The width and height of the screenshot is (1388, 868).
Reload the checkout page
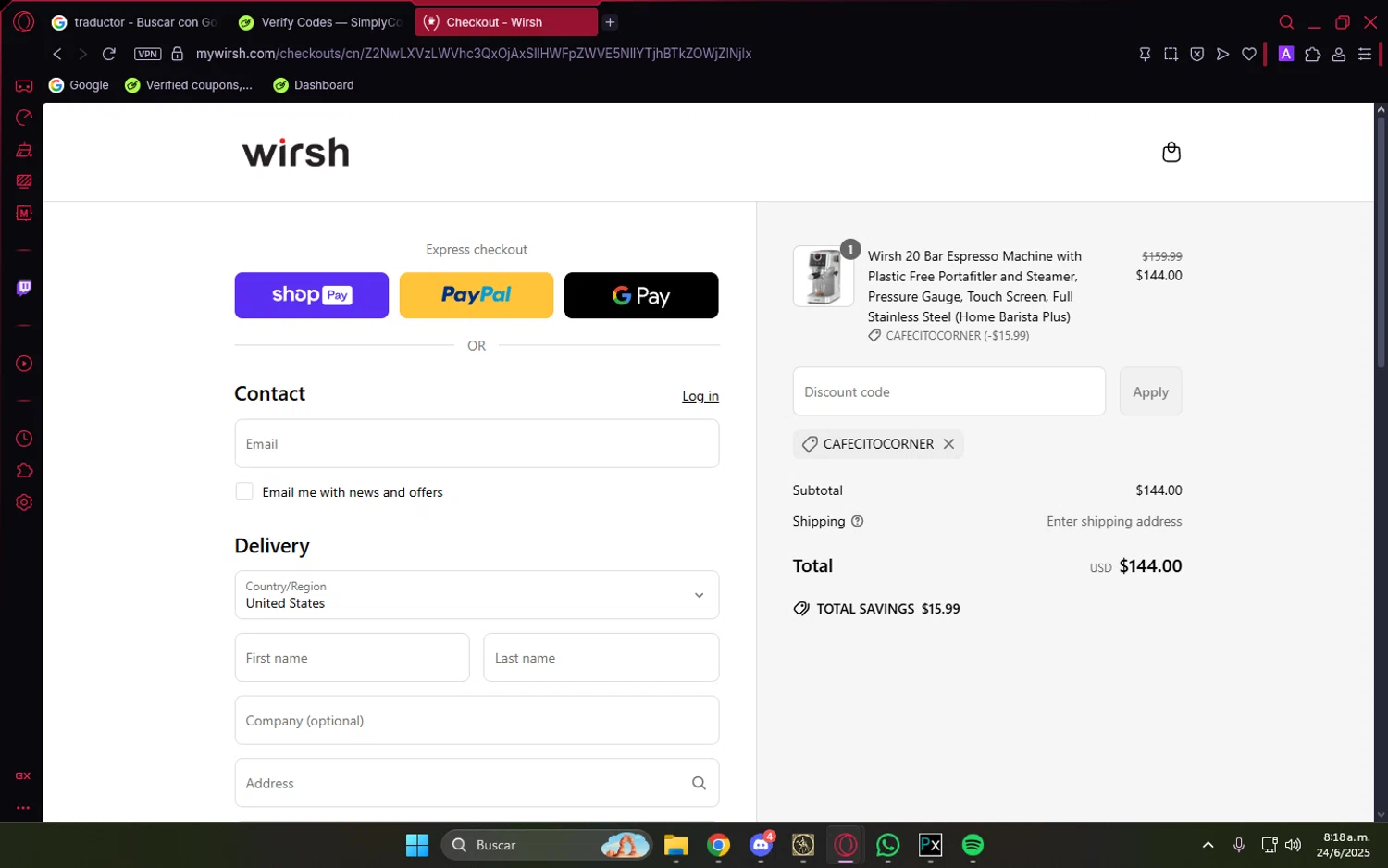click(x=109, y=54)
